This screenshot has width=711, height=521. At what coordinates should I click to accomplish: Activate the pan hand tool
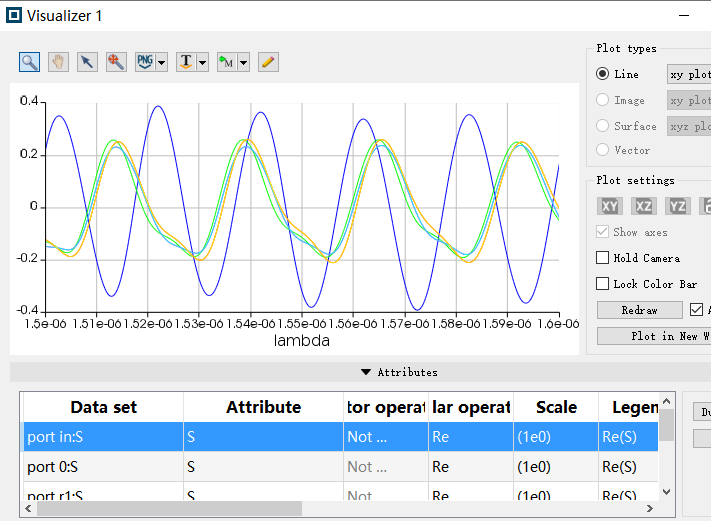tap(59, 62)
